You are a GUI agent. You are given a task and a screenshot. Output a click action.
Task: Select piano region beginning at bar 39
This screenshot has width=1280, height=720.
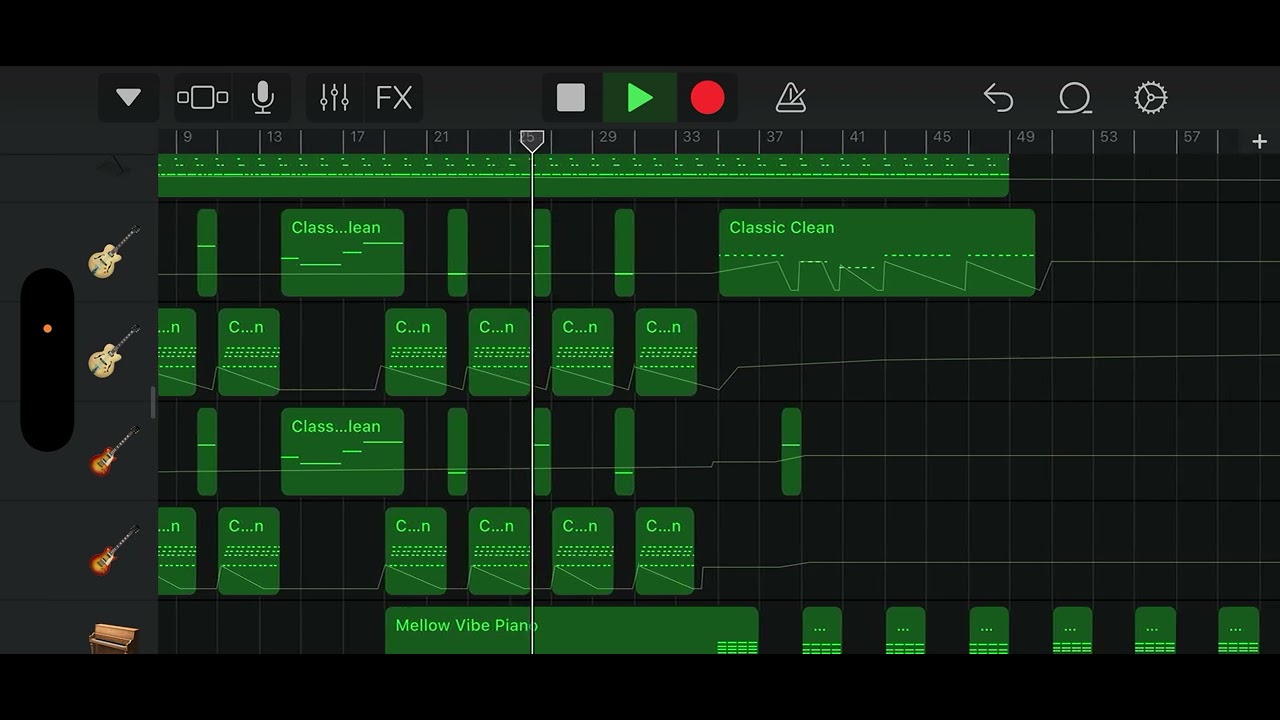tap(822, 631)
